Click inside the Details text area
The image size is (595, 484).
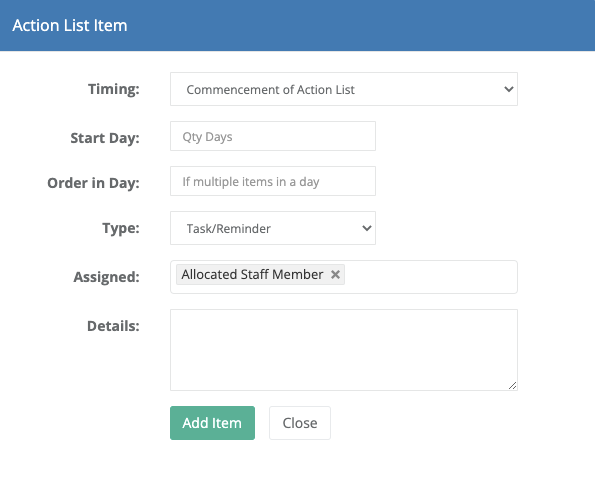[344, 350]
